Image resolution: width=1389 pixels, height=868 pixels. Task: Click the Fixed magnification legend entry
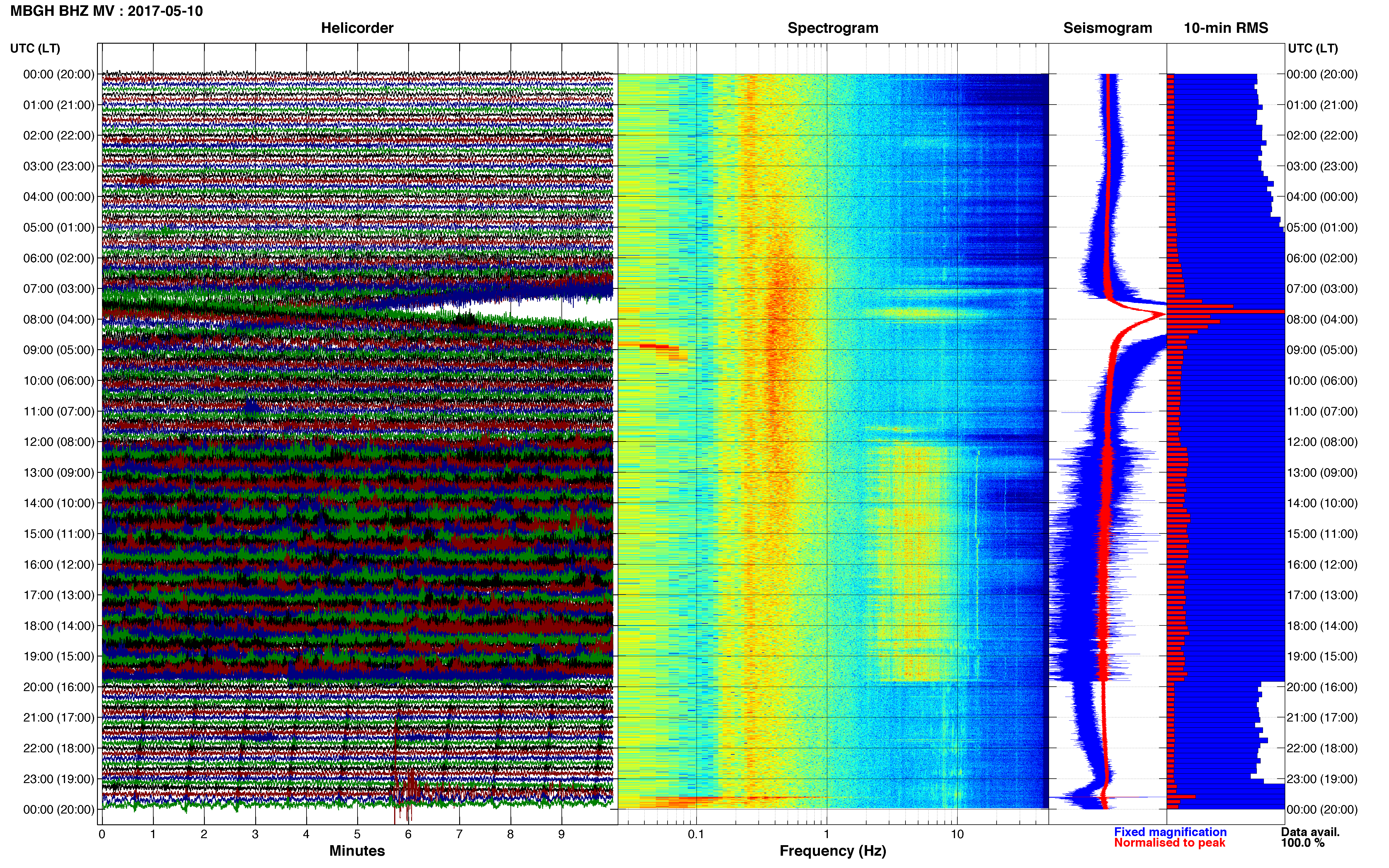click(x=1170, y=832)
